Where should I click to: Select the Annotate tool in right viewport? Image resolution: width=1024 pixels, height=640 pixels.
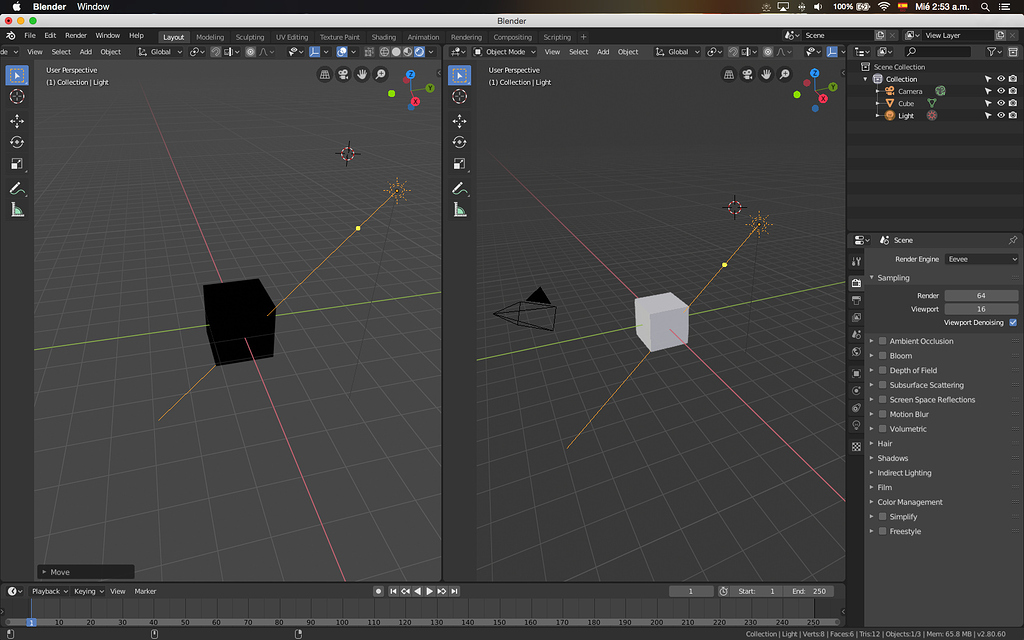460,188
